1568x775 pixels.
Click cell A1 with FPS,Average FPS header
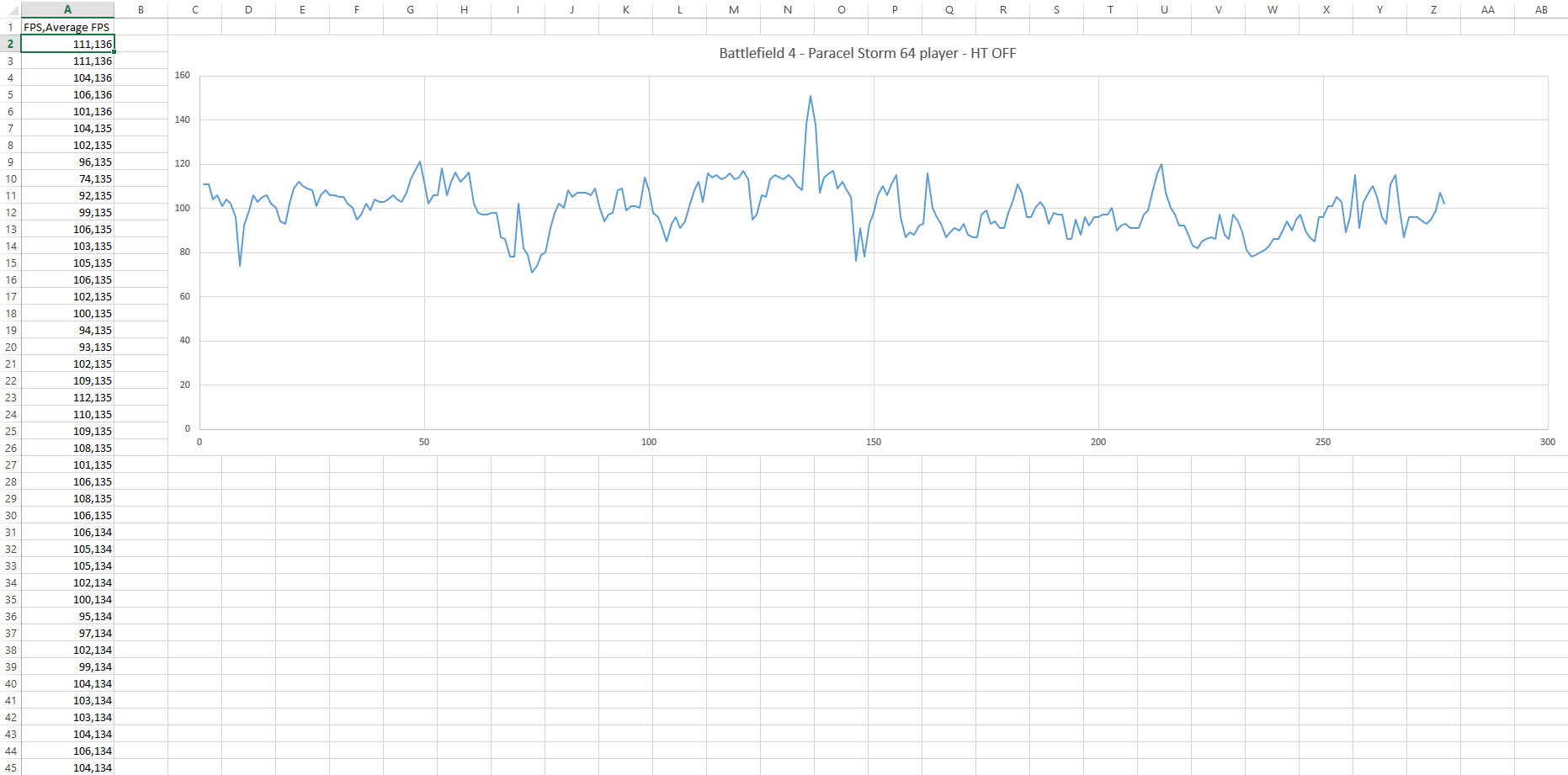click(67, 27)
